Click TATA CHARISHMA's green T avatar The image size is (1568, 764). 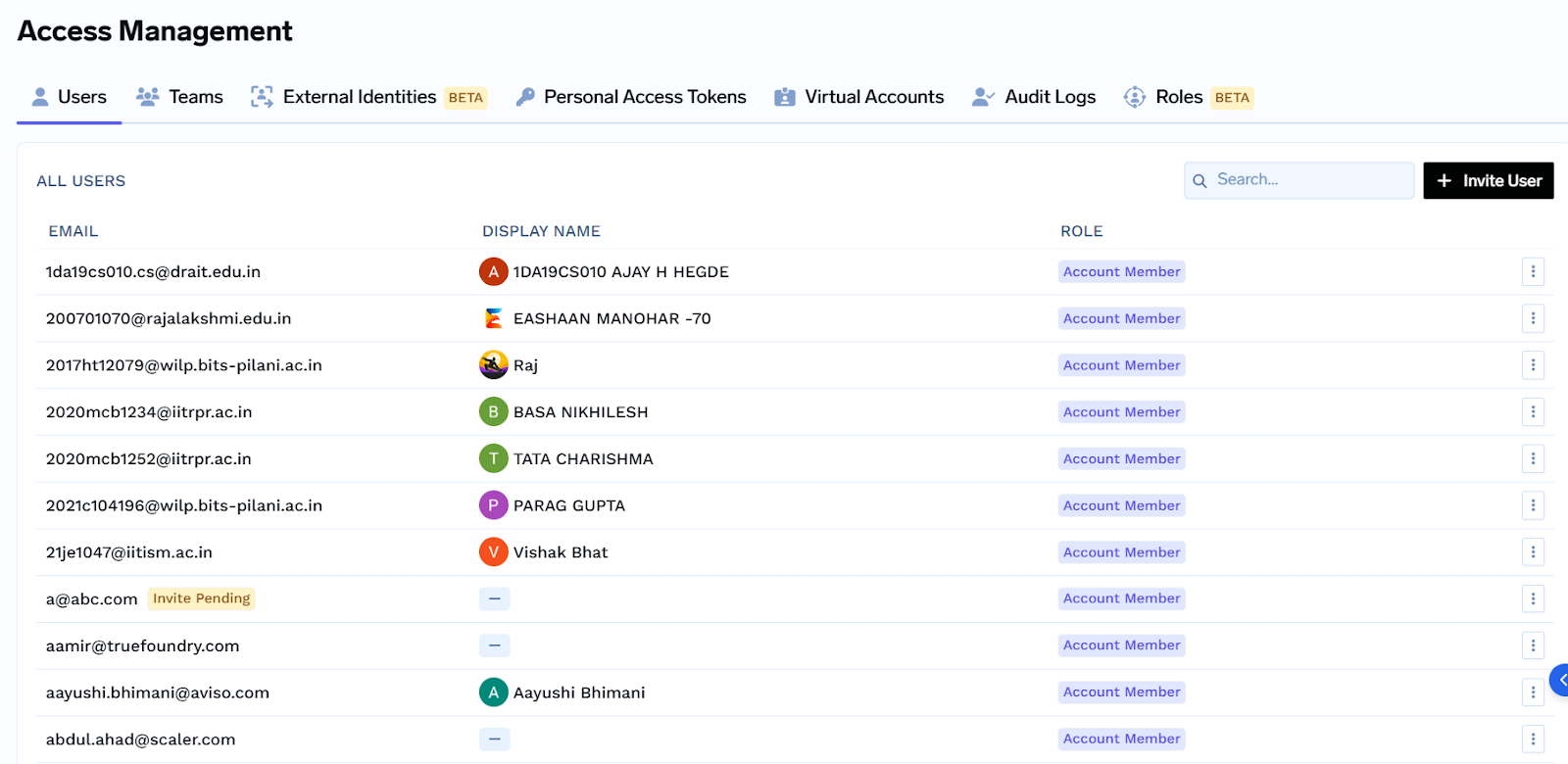click(x=493, y=458)
